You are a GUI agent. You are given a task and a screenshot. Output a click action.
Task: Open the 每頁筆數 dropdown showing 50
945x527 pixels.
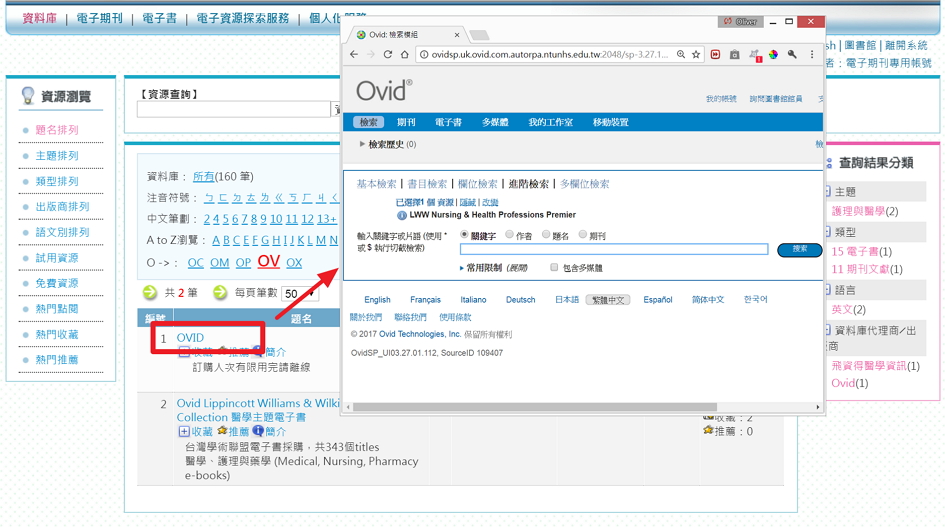coord(300,294)
